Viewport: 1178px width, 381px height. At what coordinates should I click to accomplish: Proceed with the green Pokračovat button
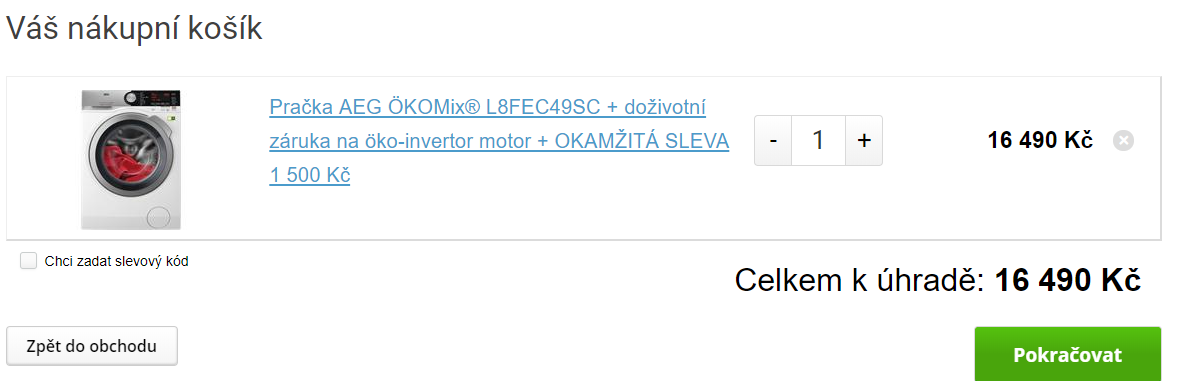point(1068,355)
